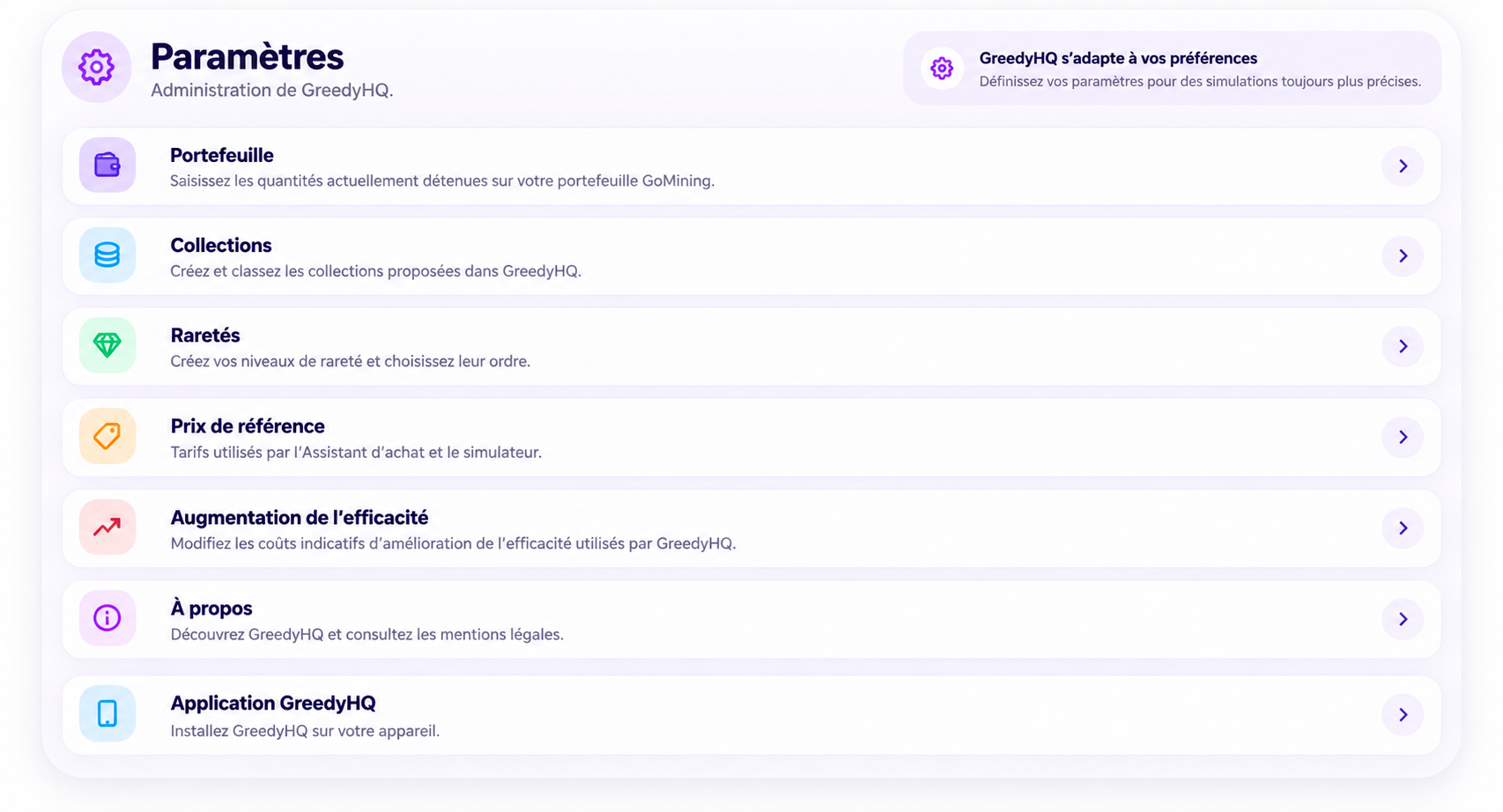
Task: Open the Collections row chevron arrow
Action: [1403, 256]
